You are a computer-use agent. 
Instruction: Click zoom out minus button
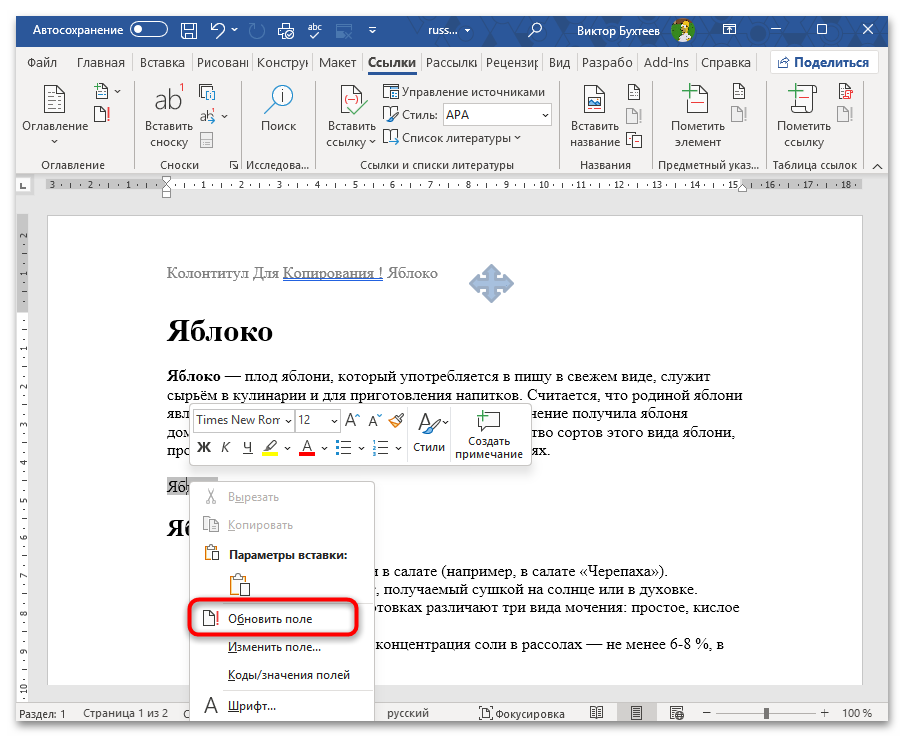[x=706, y=713]
